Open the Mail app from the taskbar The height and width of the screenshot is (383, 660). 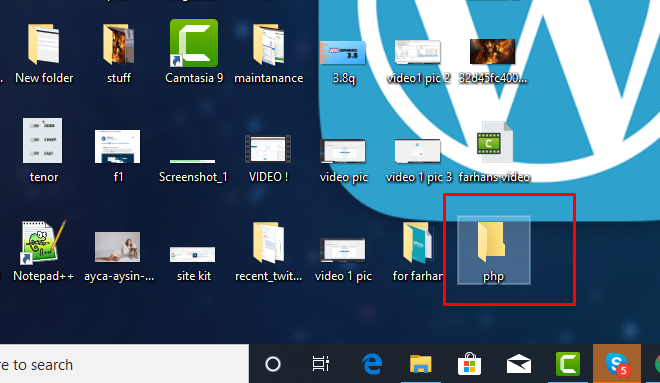(519, 364)
